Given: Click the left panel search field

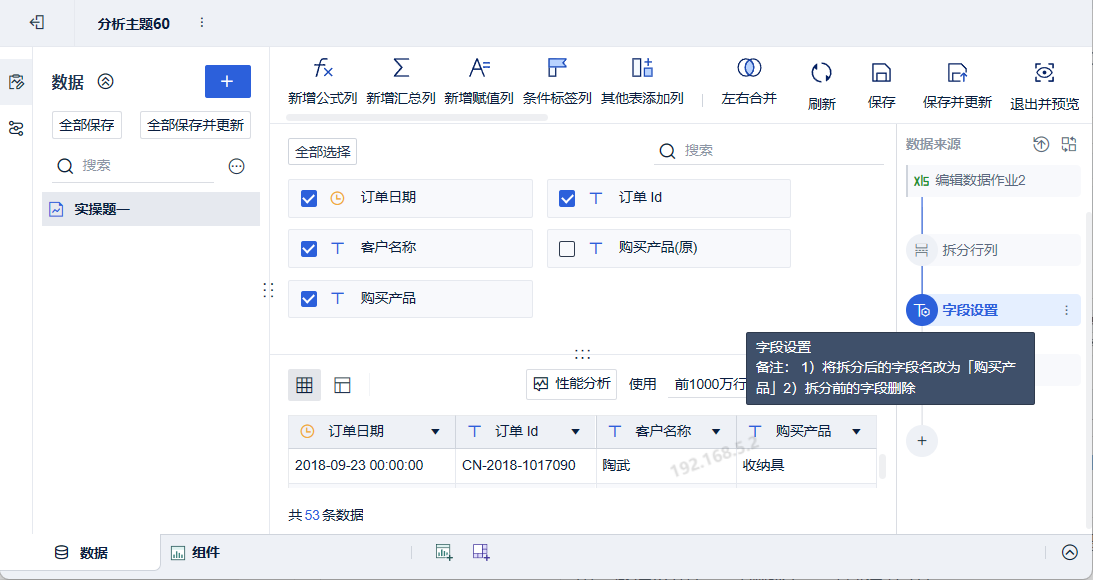Looking at the screenshot, I should tap(133, 166).
